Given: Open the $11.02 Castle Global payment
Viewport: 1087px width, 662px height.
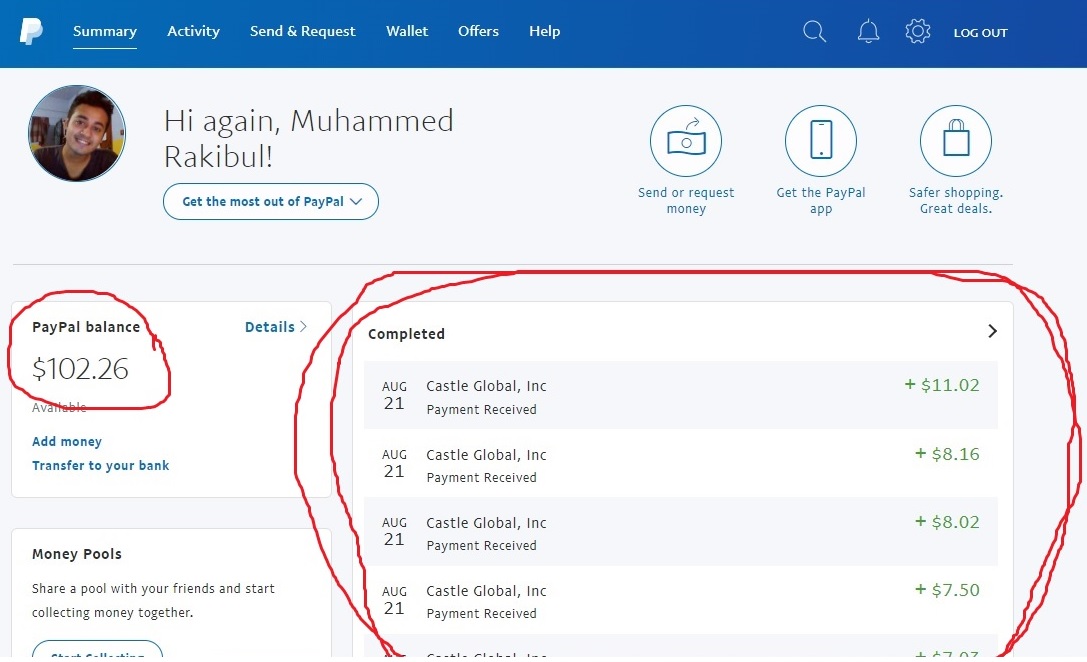Looking at the screenshot, I should tap(680, 396).
